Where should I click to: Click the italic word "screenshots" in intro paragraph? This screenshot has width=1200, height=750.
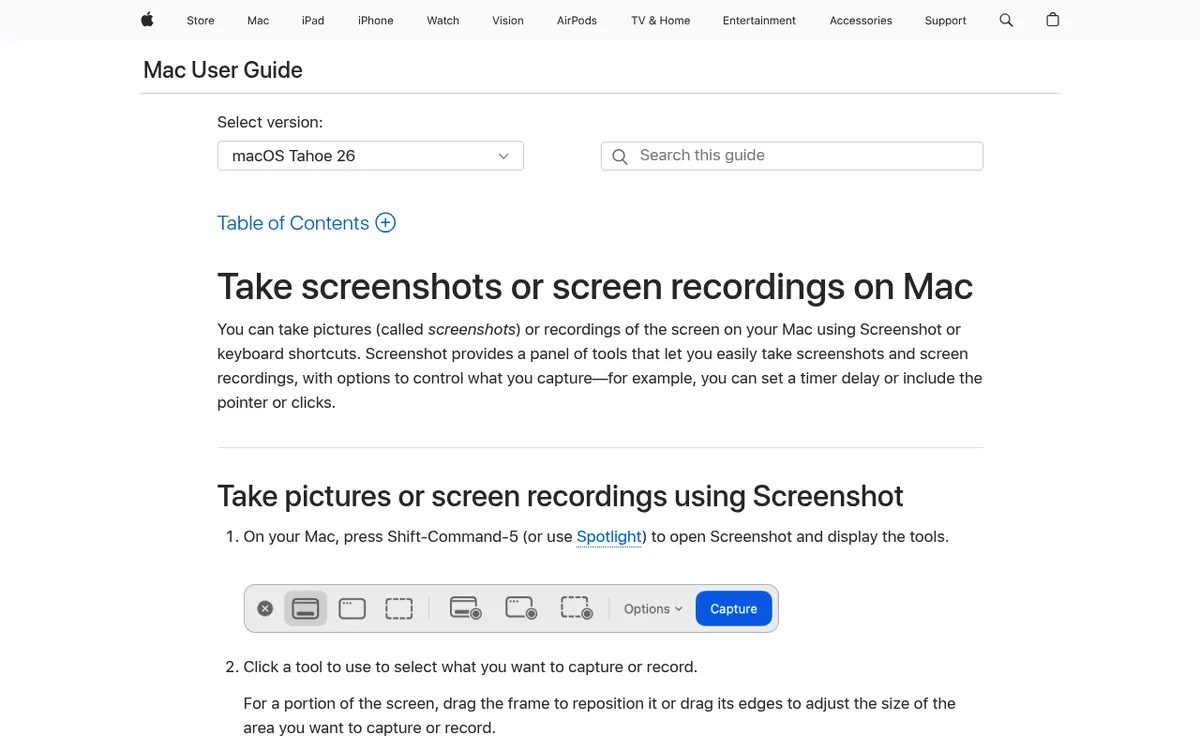(x=472, y=329)
